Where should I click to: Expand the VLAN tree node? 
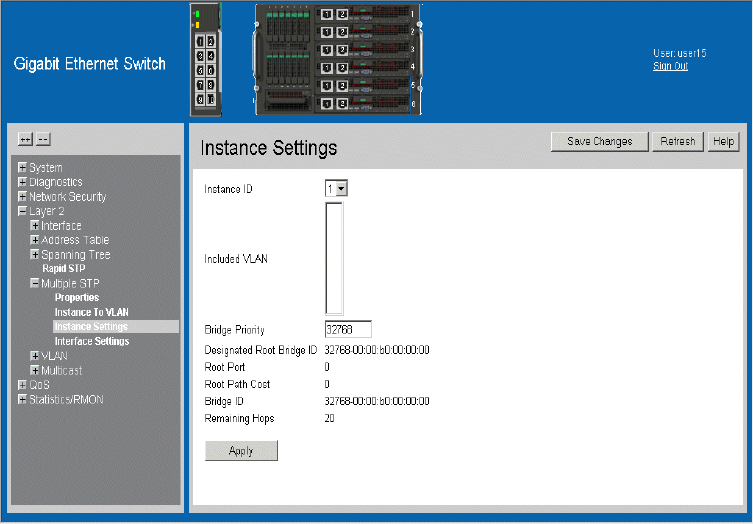35,356
